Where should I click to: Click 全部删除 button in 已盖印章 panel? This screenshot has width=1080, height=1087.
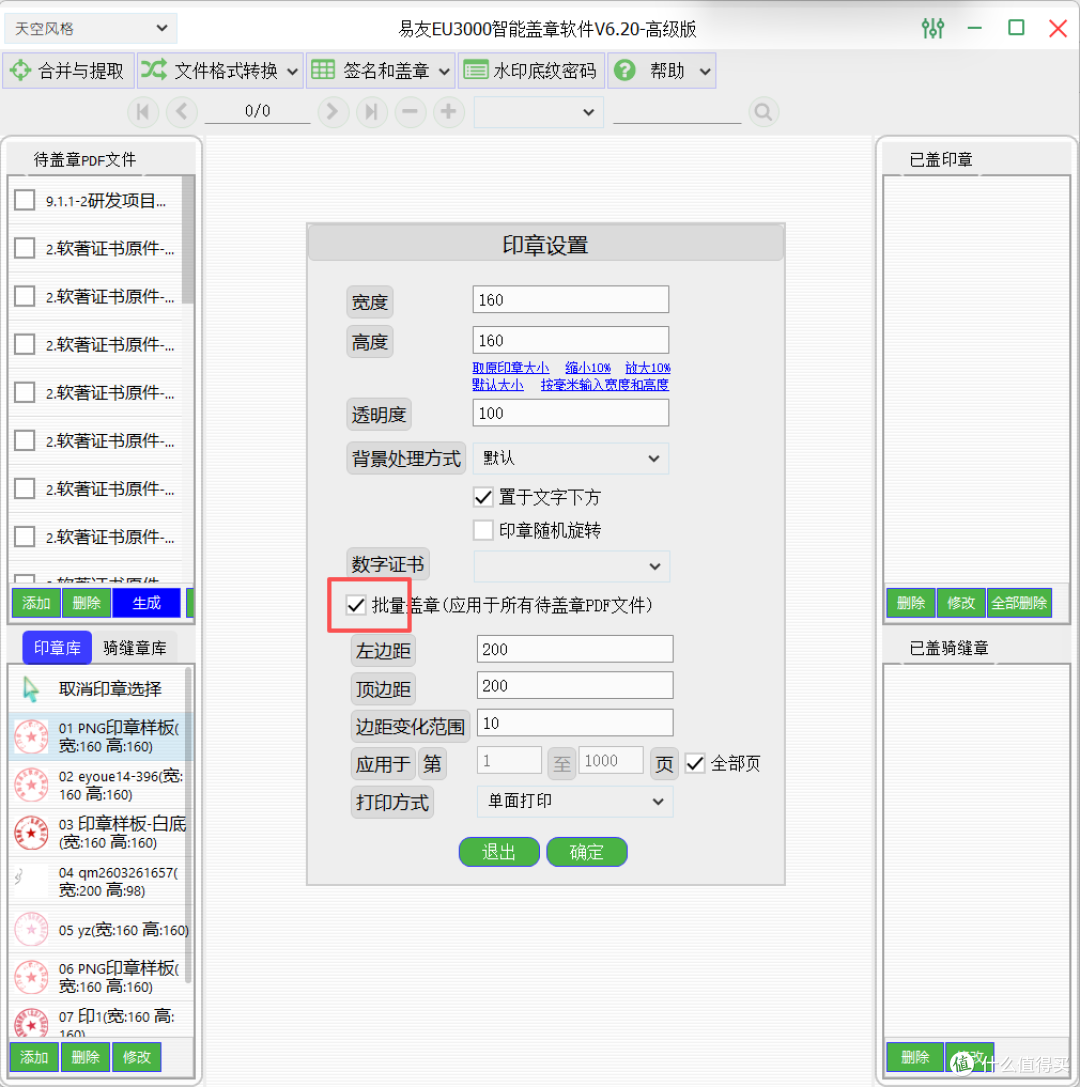coord(1019,602)
